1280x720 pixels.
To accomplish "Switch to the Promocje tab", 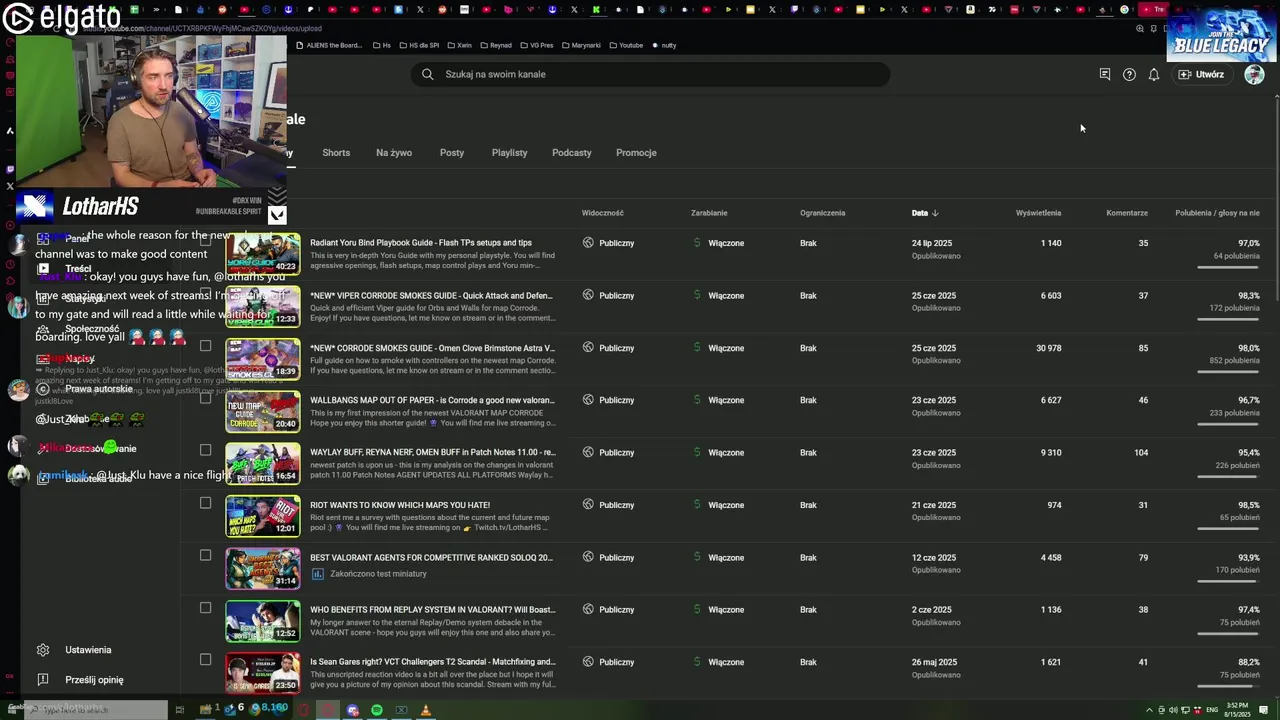I will 636,153.
